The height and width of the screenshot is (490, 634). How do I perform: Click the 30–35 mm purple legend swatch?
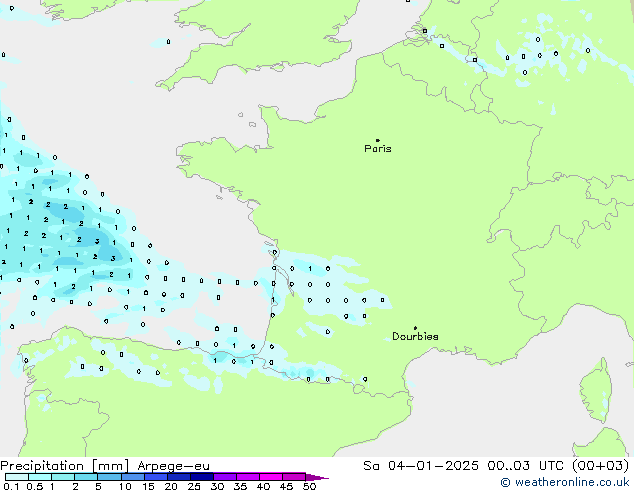pyautogui.click(x=224, y=477)
